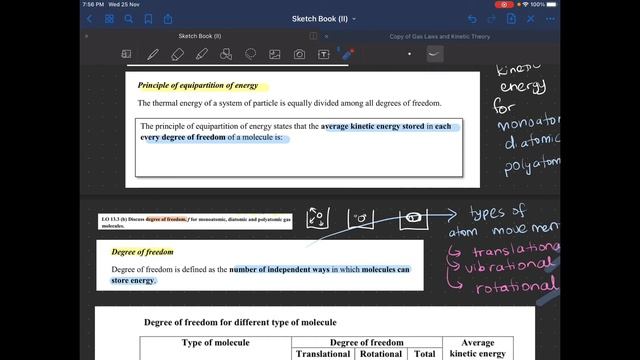Tap the 'Translational' table column header
The width and height of the screenshot is (640, 360).
(323, 354)
